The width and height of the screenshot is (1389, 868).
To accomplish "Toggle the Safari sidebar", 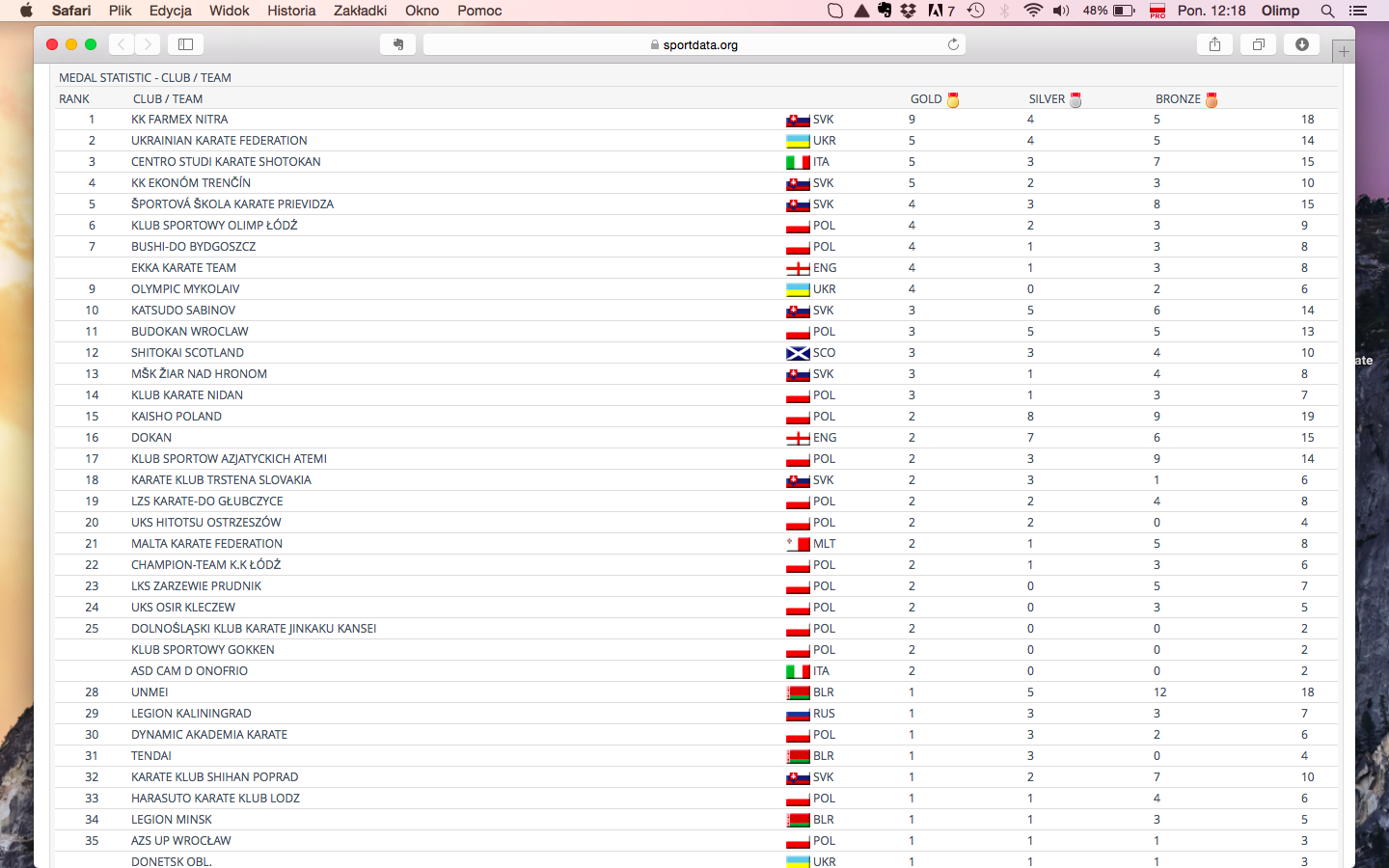I will click(185, 44).
